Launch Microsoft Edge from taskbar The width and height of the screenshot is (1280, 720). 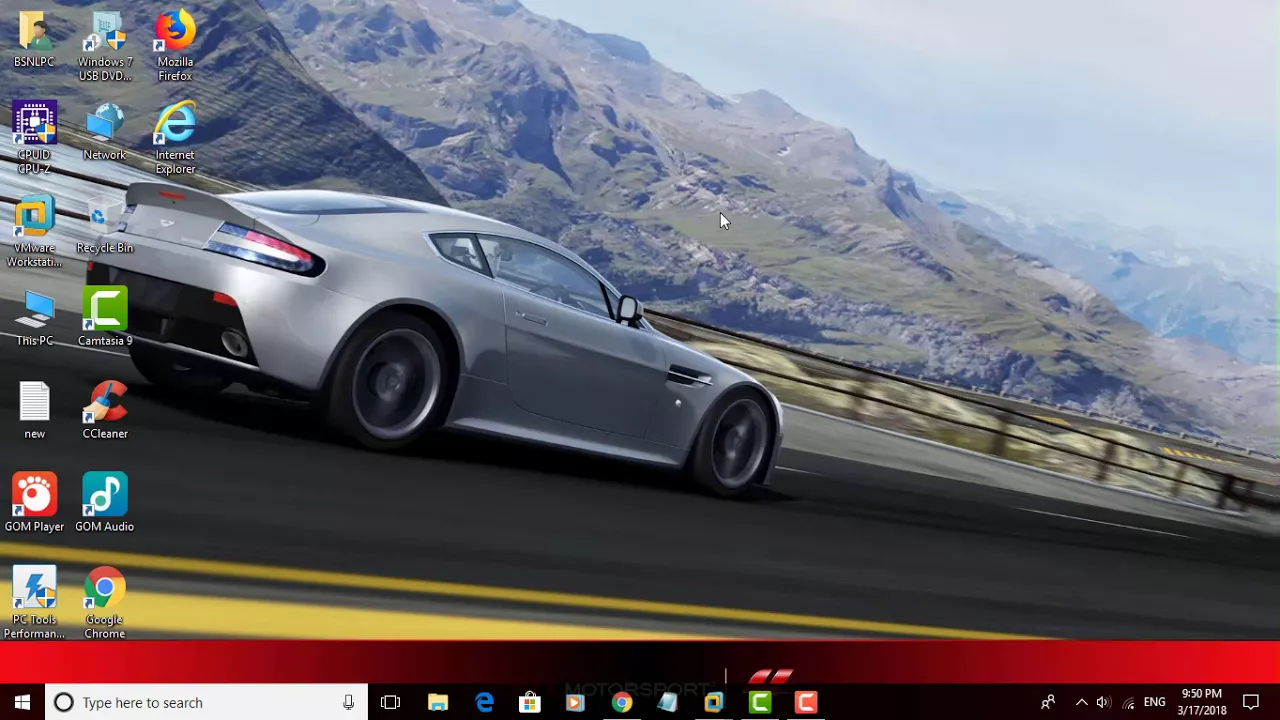pyautogui.click(x=484, y=702)
